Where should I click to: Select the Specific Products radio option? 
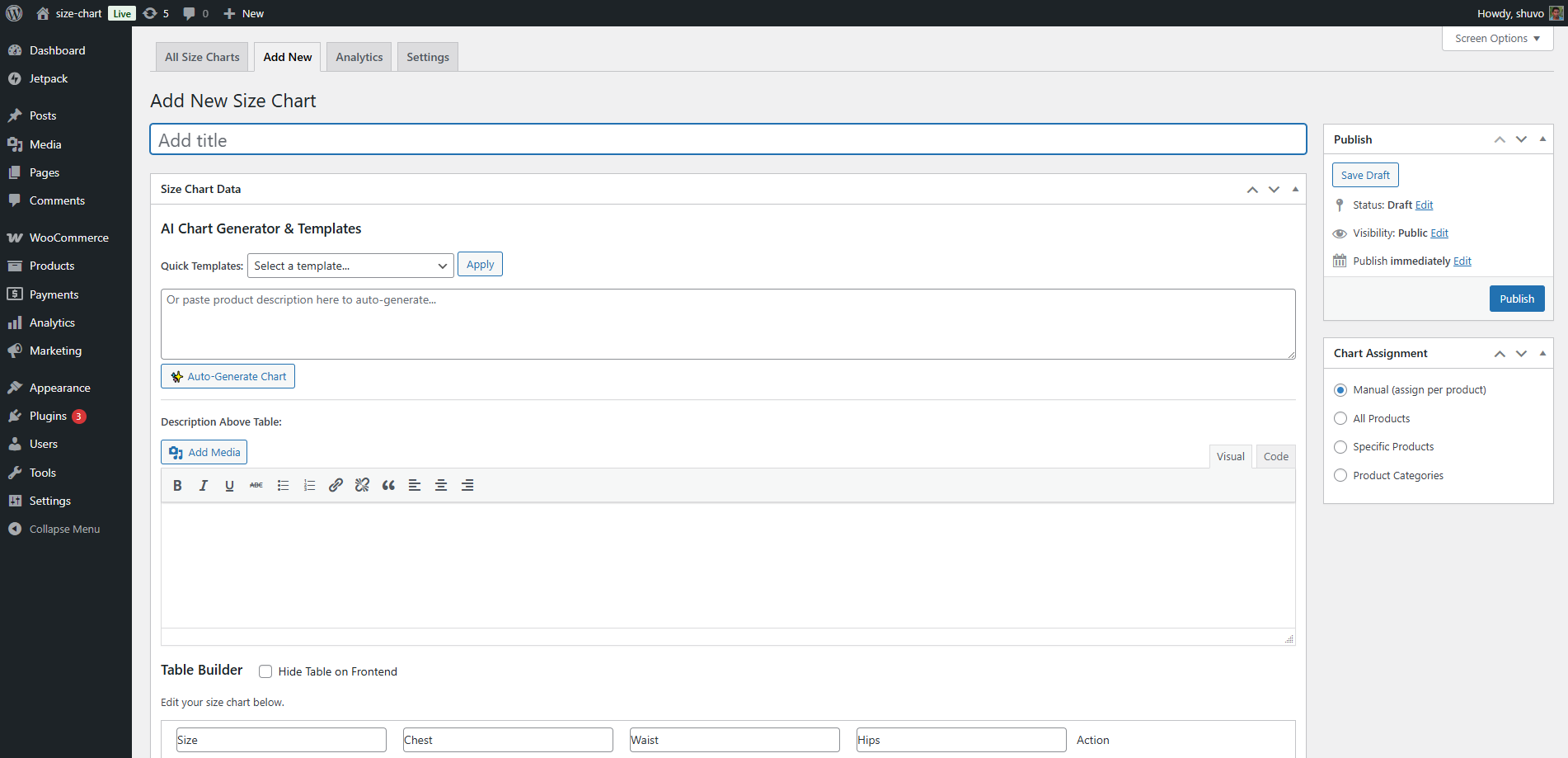pyautogui.click(x=1340, y=447)
